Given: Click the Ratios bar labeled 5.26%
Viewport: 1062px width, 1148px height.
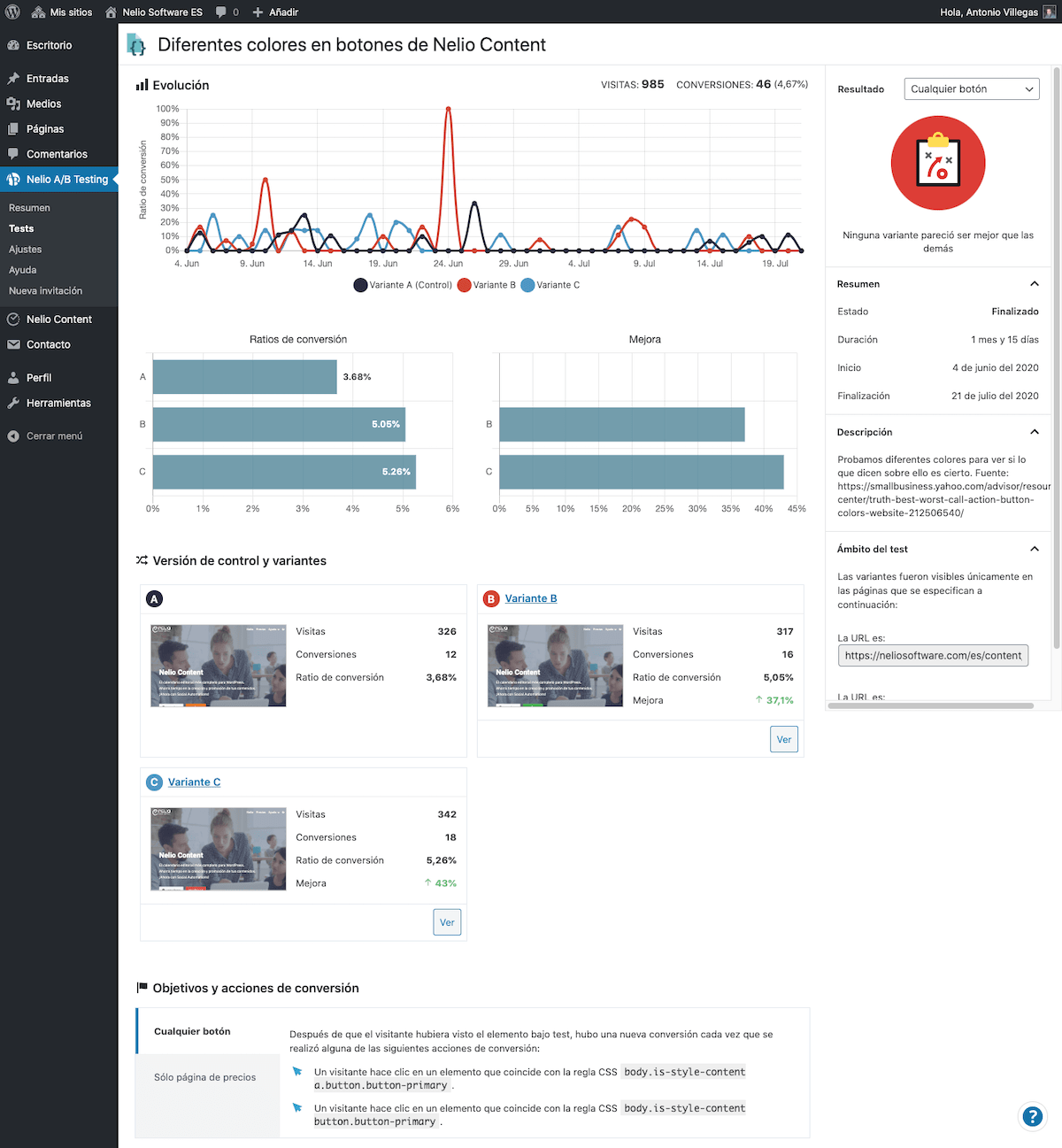Looking at the screenshot, I should click(284, 472).
